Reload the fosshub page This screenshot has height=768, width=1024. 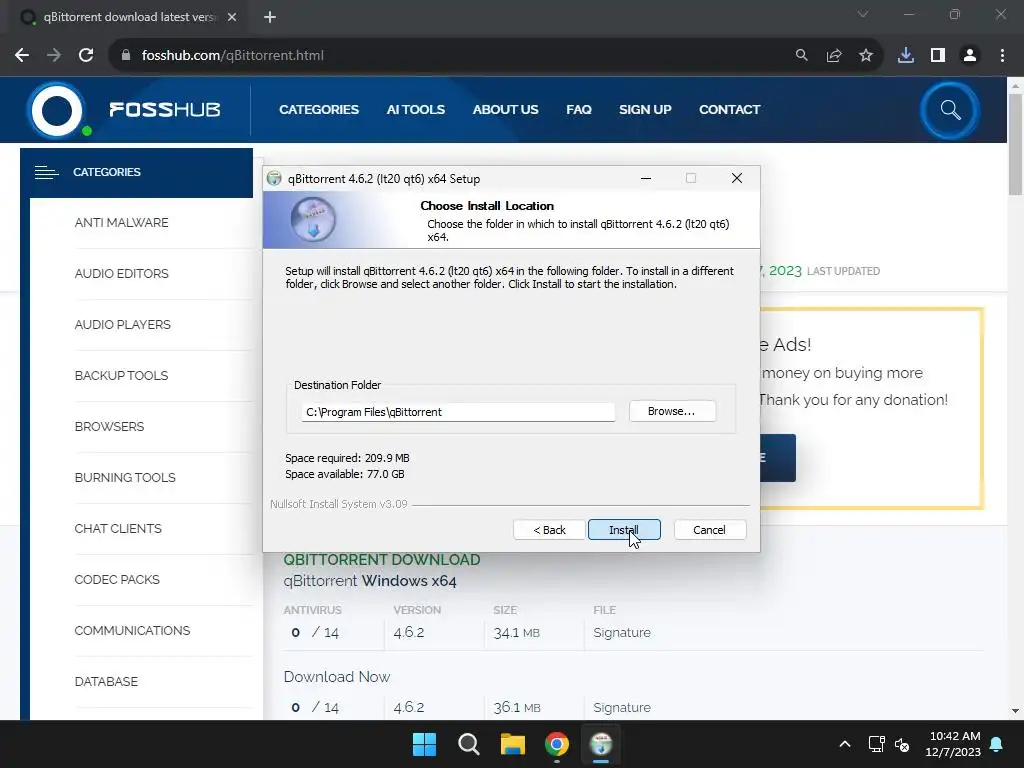(86, 56)
